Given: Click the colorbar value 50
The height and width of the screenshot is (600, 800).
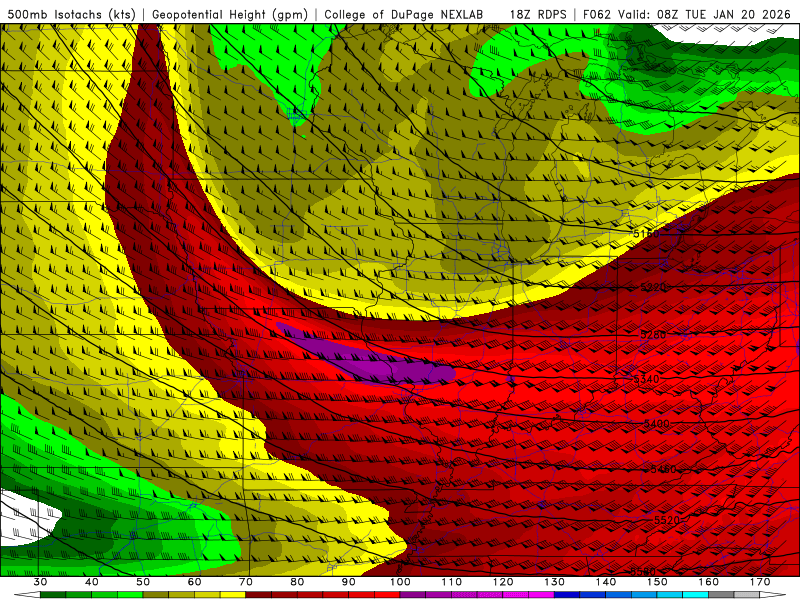Looking at the screenshot, I should click(x=143, y=582).
